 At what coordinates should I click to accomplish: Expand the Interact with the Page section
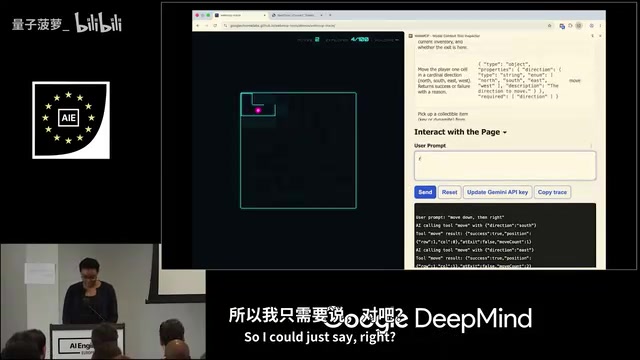(460, 132)
